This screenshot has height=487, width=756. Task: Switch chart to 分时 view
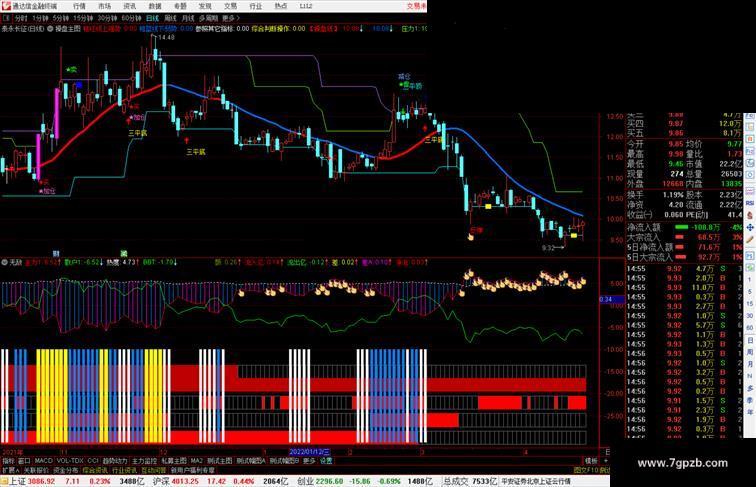coord(21,18)
